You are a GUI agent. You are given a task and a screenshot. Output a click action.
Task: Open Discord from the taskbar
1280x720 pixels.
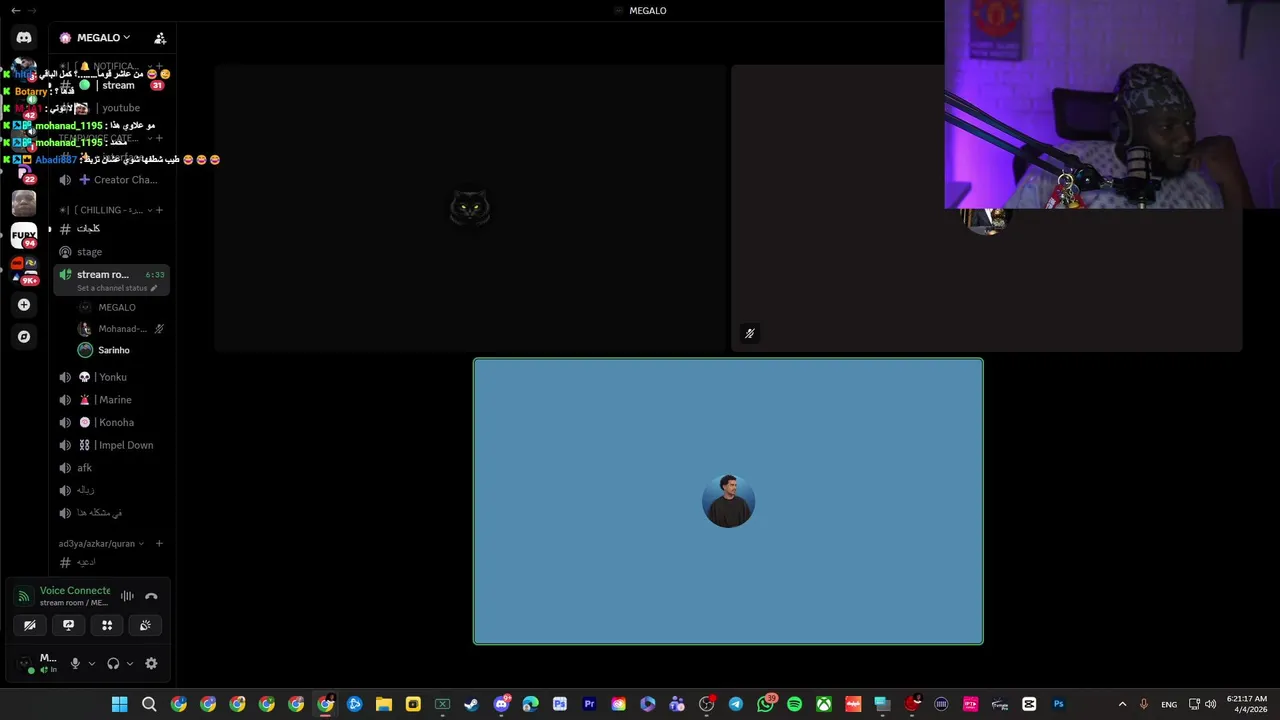pyautogui.click(x=501, y=704)
